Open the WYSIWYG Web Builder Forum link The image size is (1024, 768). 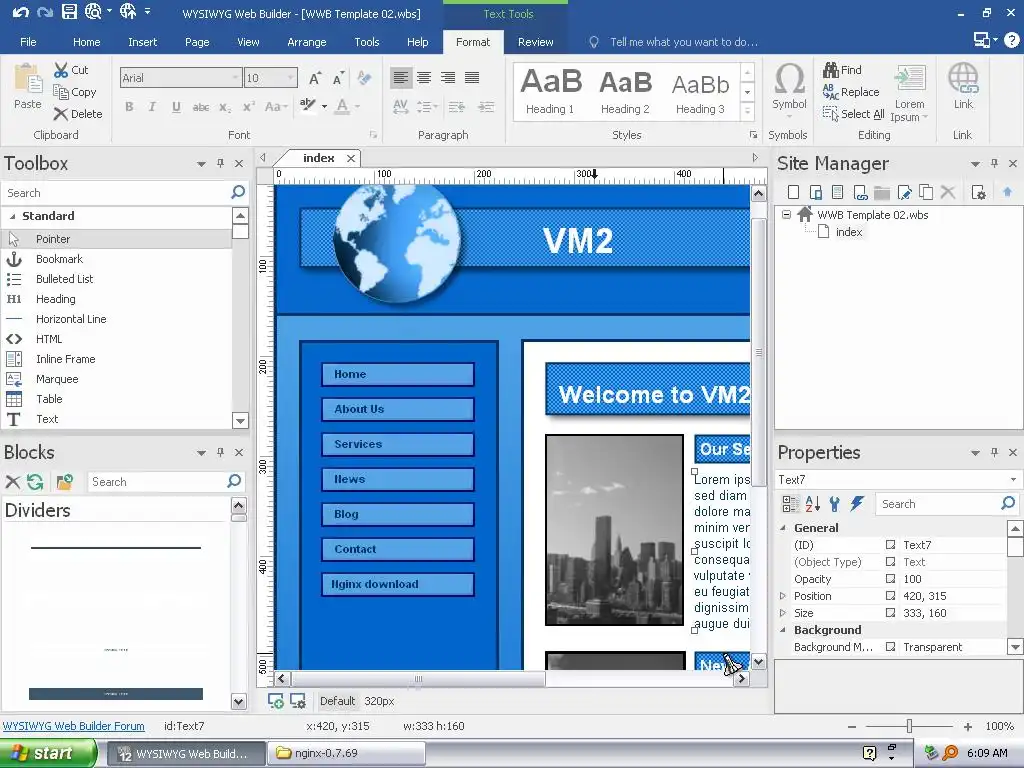[x=73, y=726]
